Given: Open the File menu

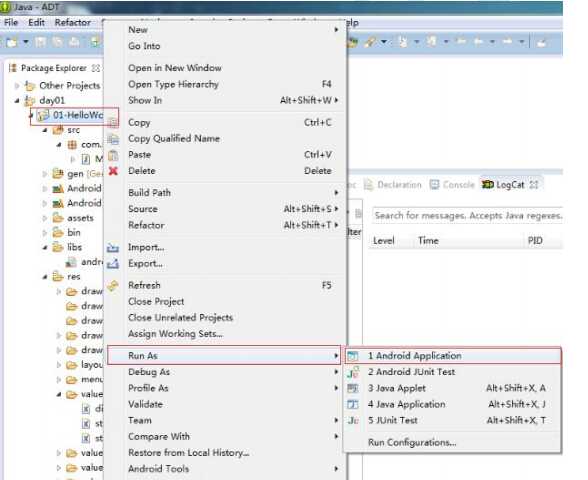Looking at the screenshot, I should click(x=11, y=22).
